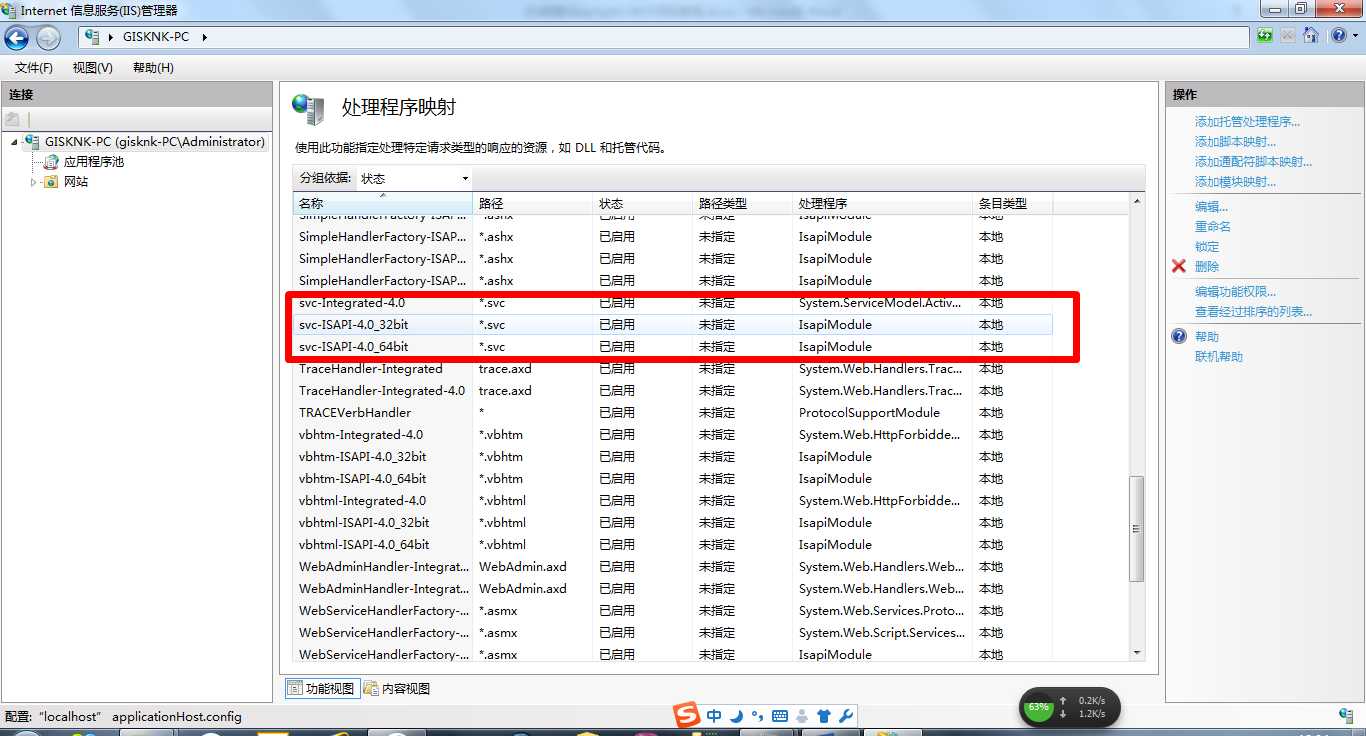The image size is (1366, 736).
Task: Click the 重命名 action link
Action: tap(1213, 227)
